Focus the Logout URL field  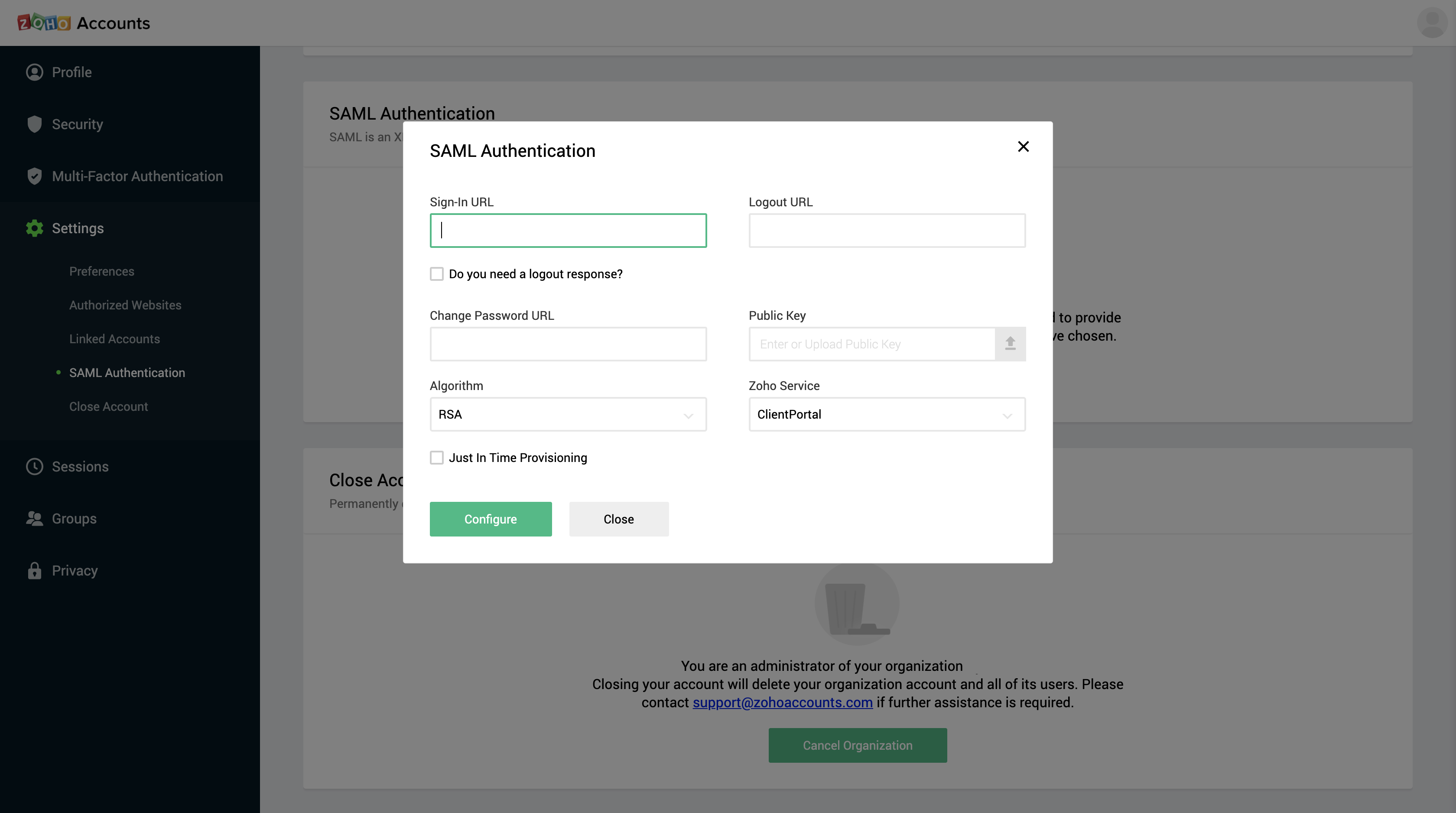pos(887,231)
